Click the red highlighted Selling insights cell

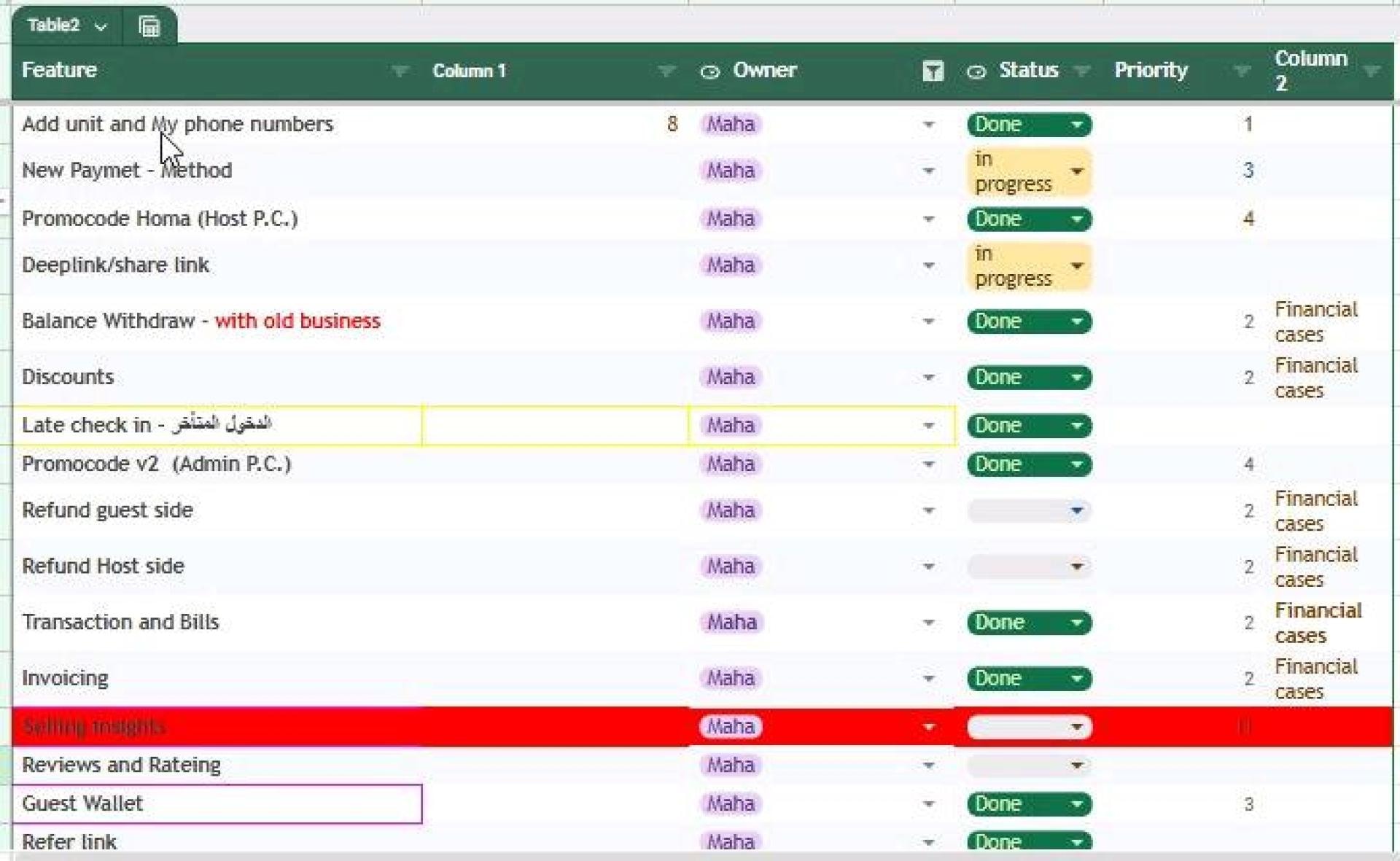(x=217, y=727)
